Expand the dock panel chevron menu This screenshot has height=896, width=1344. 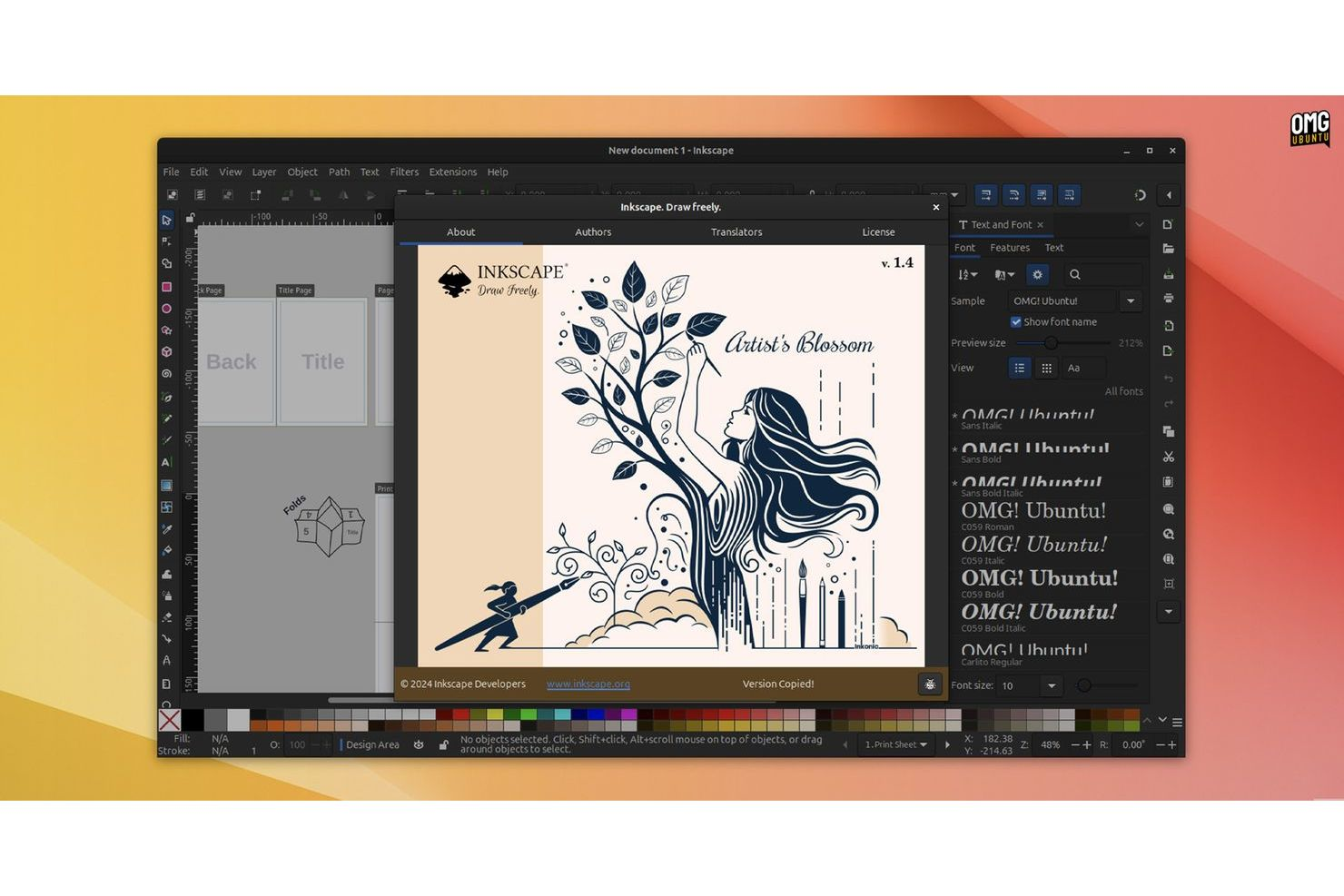1139,224
